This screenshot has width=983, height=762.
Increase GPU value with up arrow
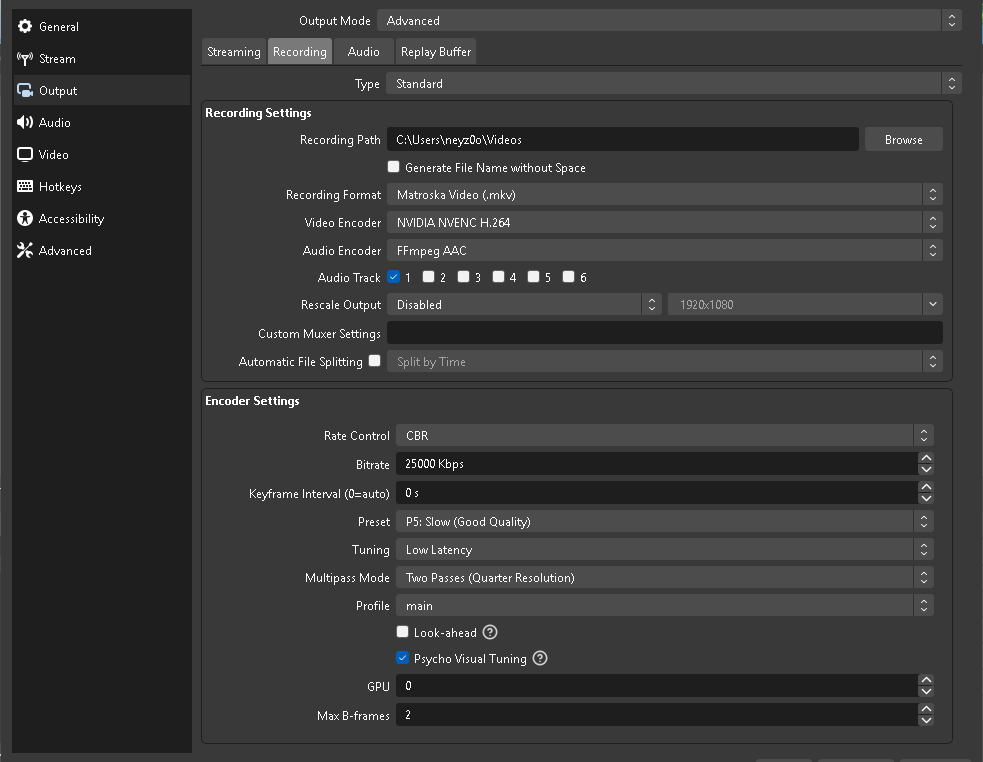926,680
